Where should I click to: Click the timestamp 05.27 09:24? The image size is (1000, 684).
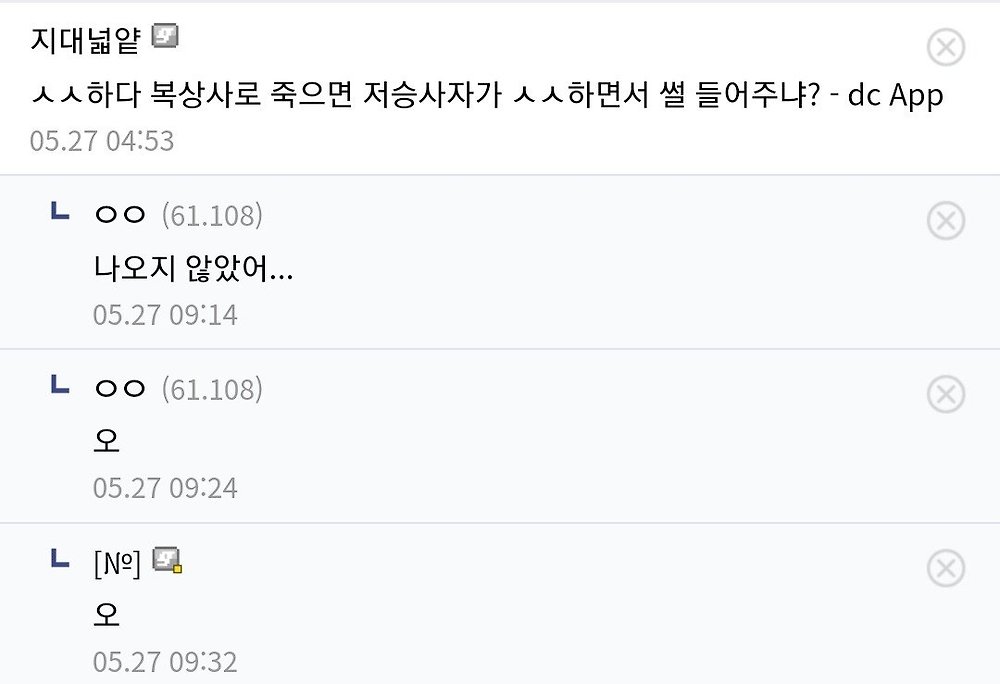(165, 488)
